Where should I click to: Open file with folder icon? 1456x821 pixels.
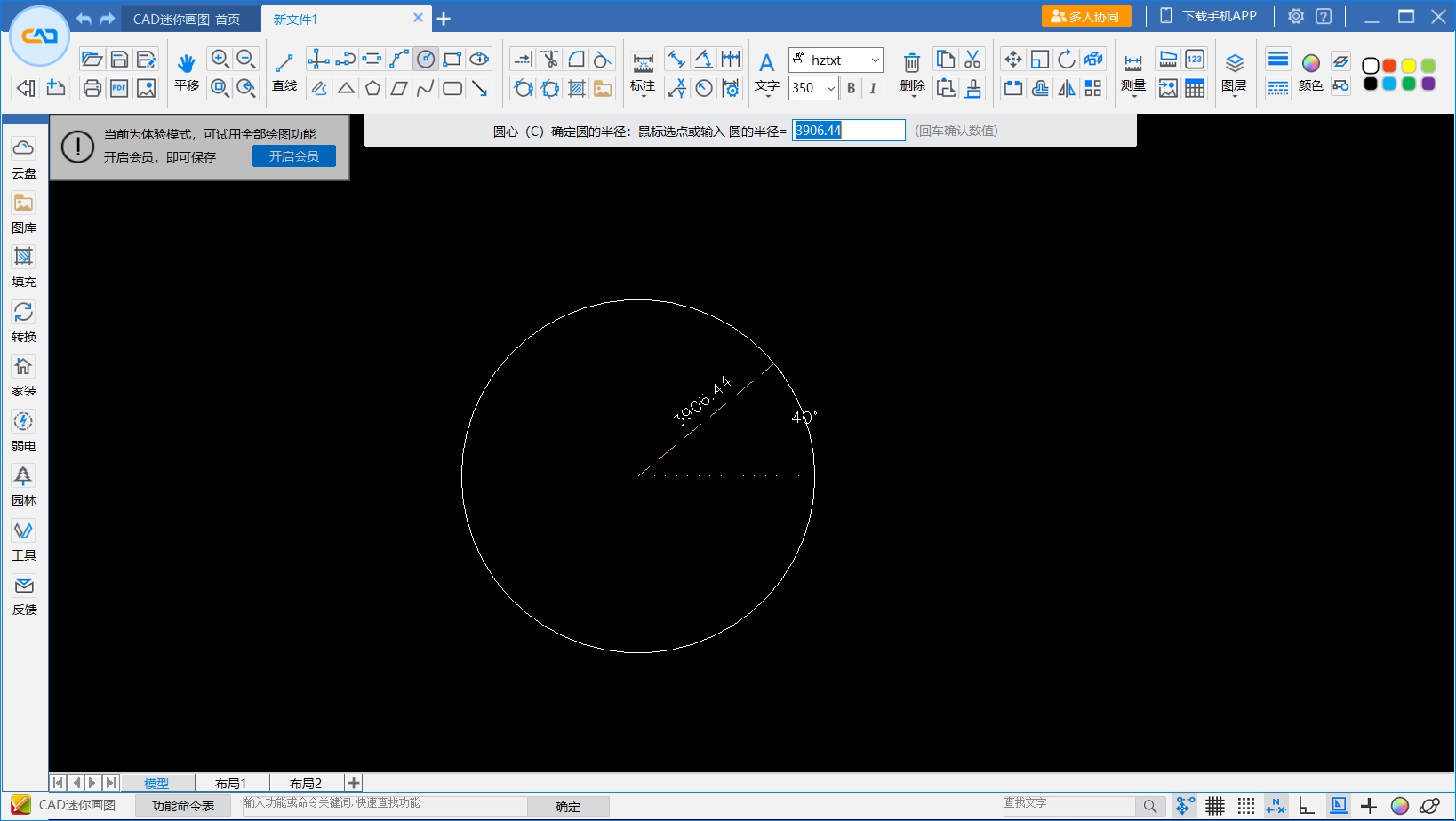click(92, 59)
